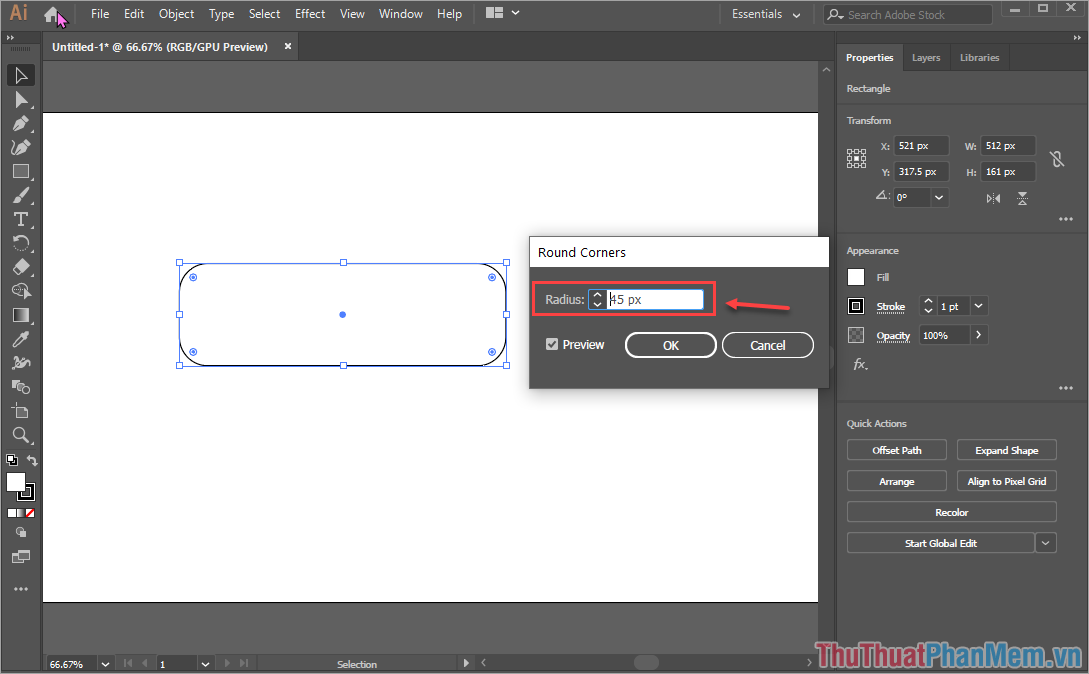Activate the Eraser tool
The height and width of the screenshot is (674, 1089).
20,267
